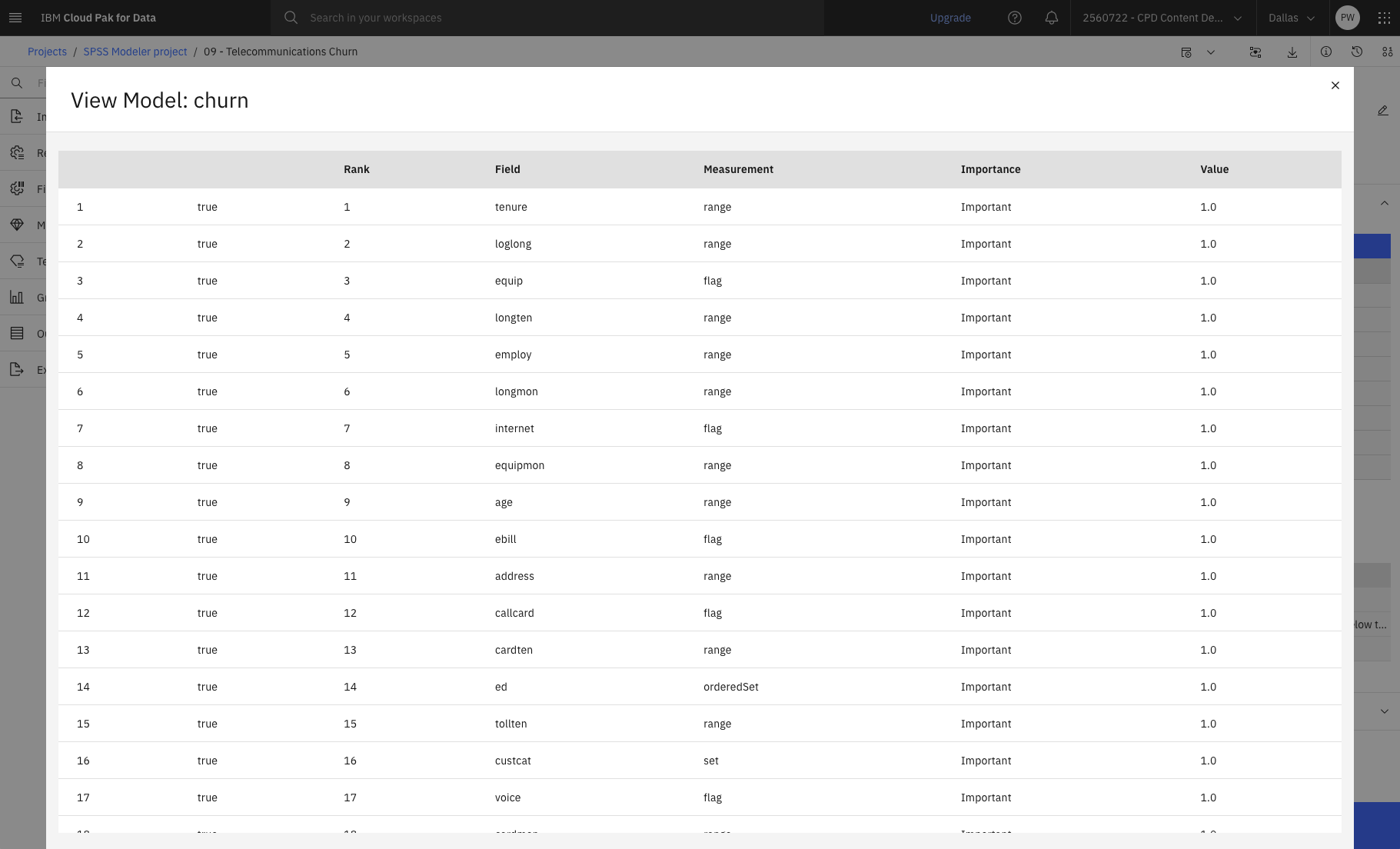Click the longmon field cell
Image resolution: width=1400 pixels, height=849 pixels.
[x=517, y=391]
